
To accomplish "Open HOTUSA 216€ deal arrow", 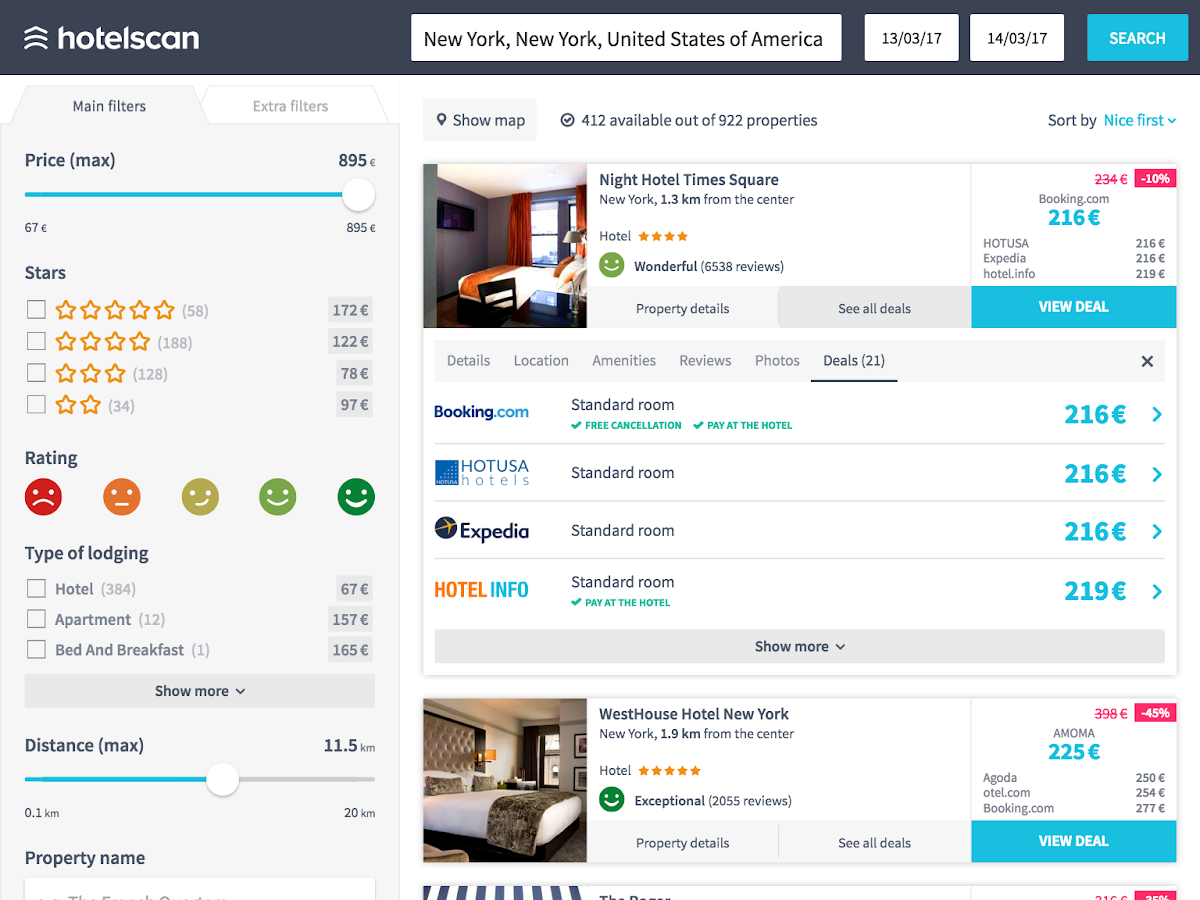I will [x=1157, y=474].
